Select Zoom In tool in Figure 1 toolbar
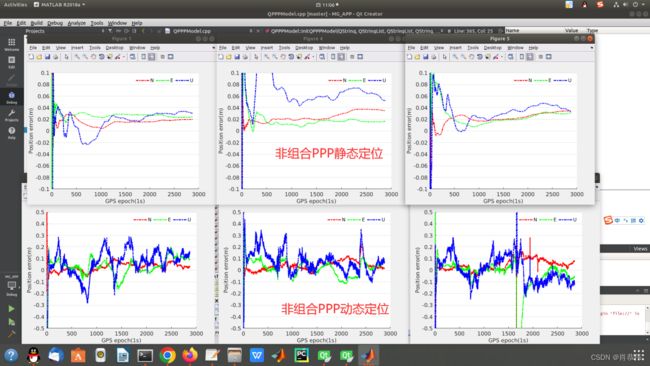 [77, 57]
